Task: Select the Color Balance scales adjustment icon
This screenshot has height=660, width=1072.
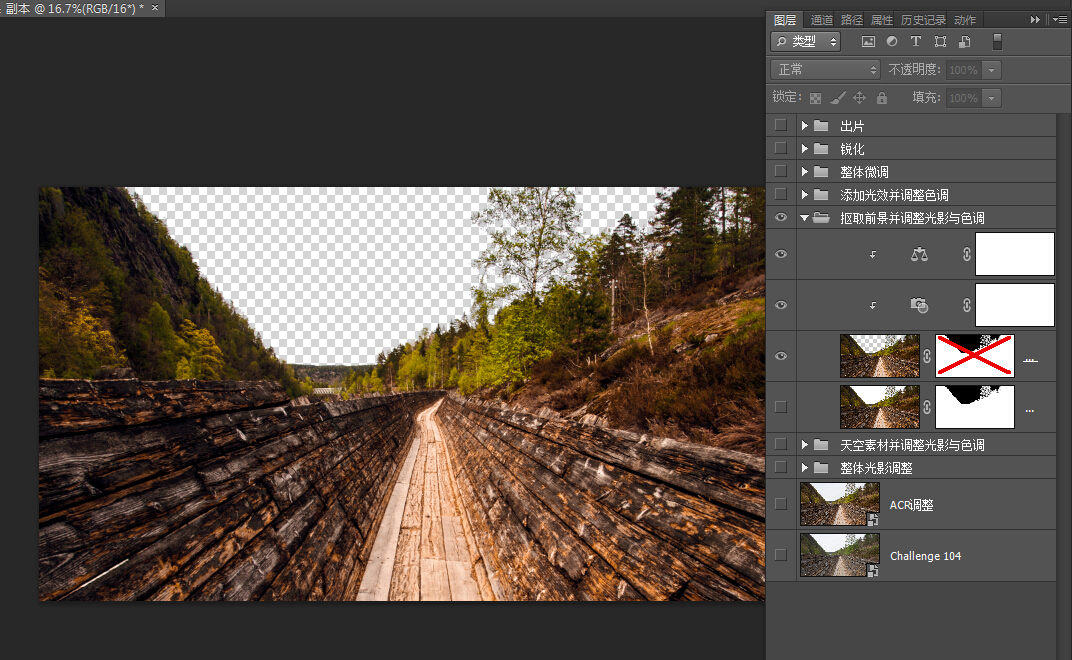Action: click(920, 254)
